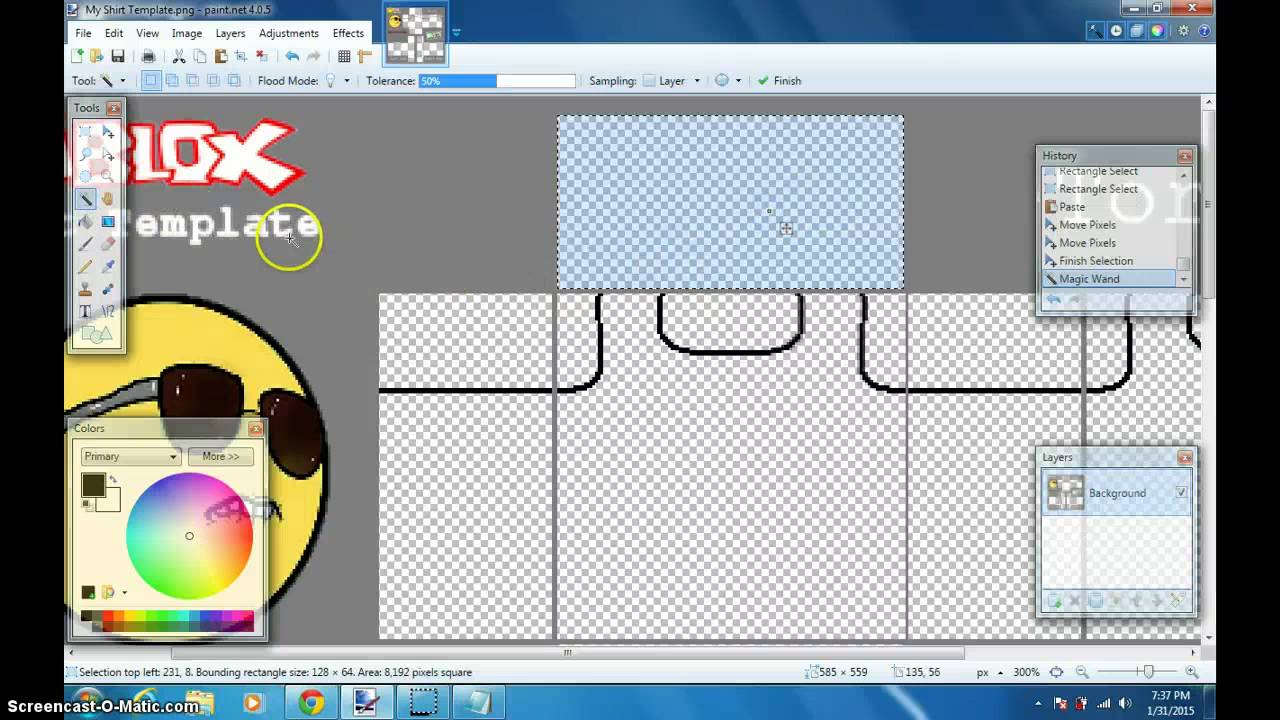Click the Undo arrow in toolbar
The image size is (1280, 720).
292,56
